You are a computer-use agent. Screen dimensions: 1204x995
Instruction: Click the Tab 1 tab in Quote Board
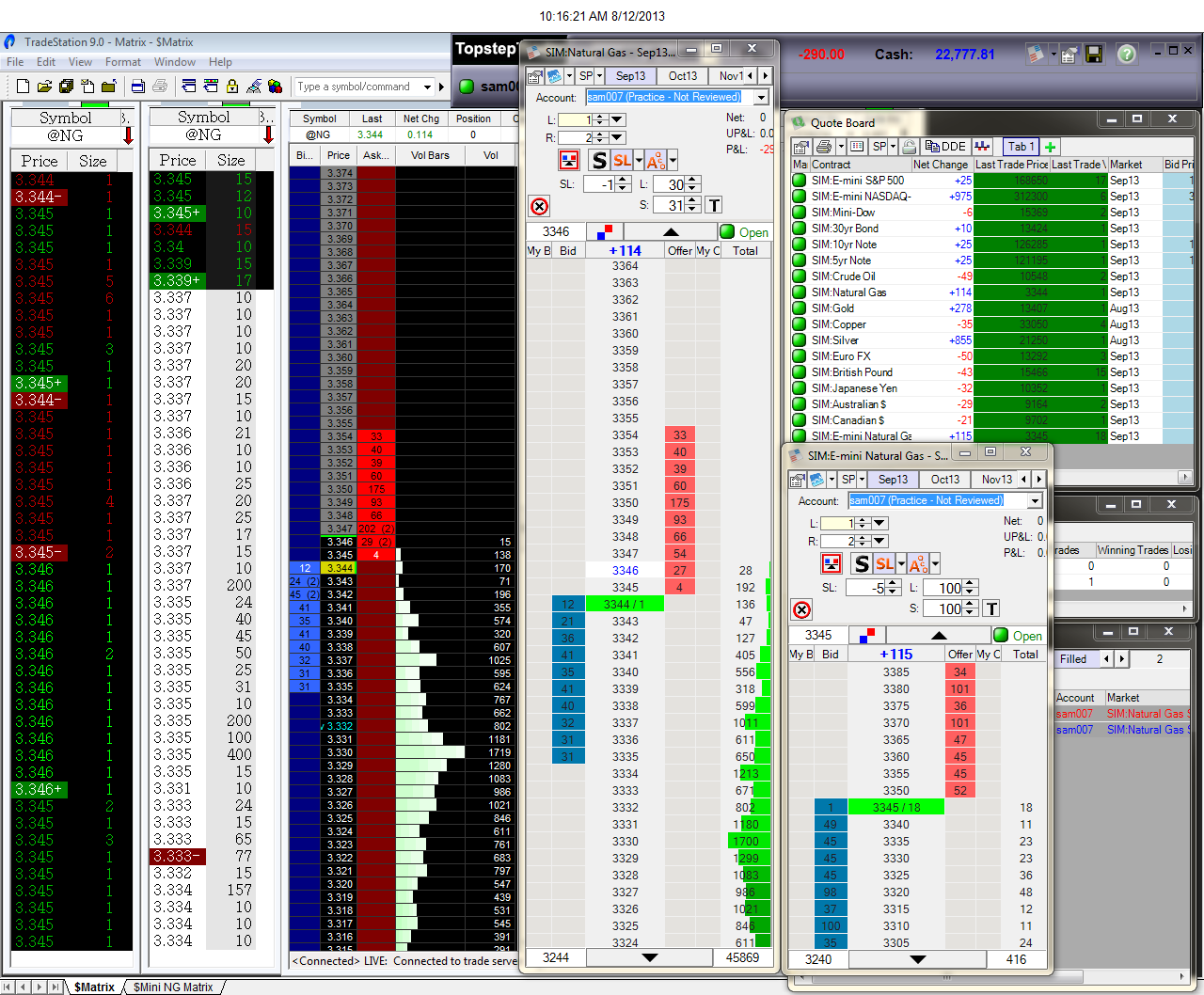coord(1021,147)
